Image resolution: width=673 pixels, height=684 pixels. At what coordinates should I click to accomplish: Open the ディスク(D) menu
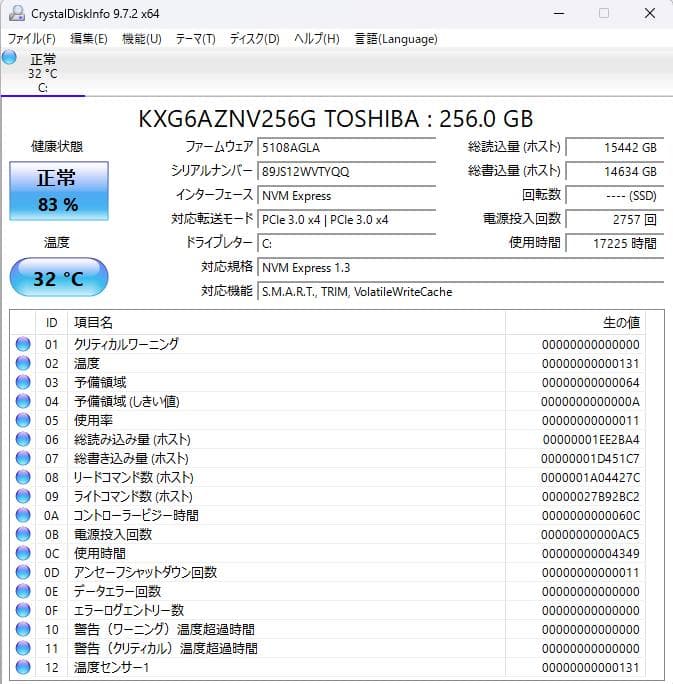tap(255, 39)
